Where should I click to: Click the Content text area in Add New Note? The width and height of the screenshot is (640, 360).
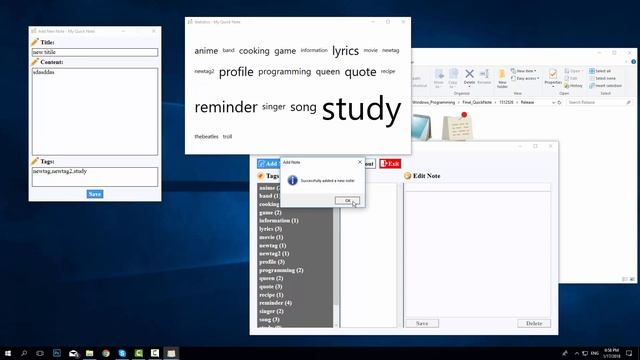click(95, 111)
